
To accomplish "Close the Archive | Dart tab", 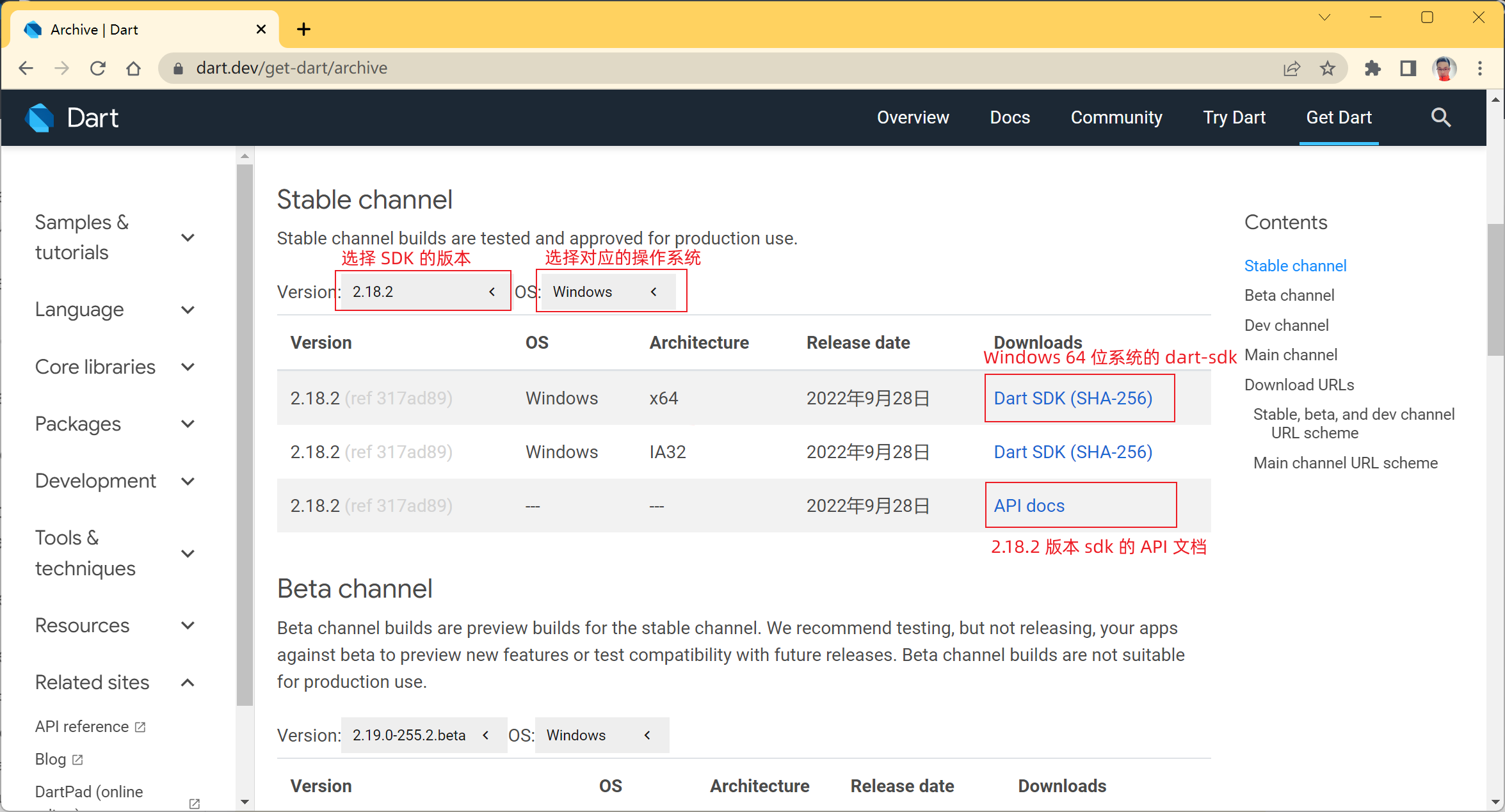I will (261, 29).
